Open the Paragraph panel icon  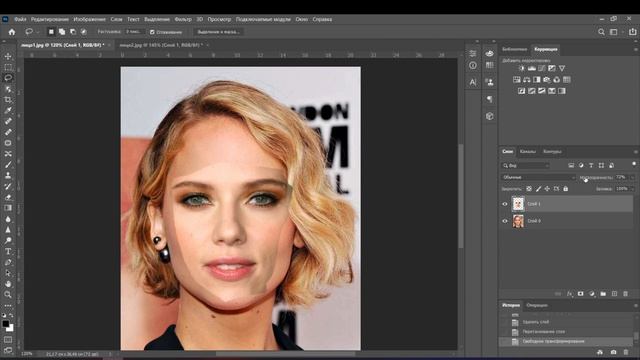[490, 99]
